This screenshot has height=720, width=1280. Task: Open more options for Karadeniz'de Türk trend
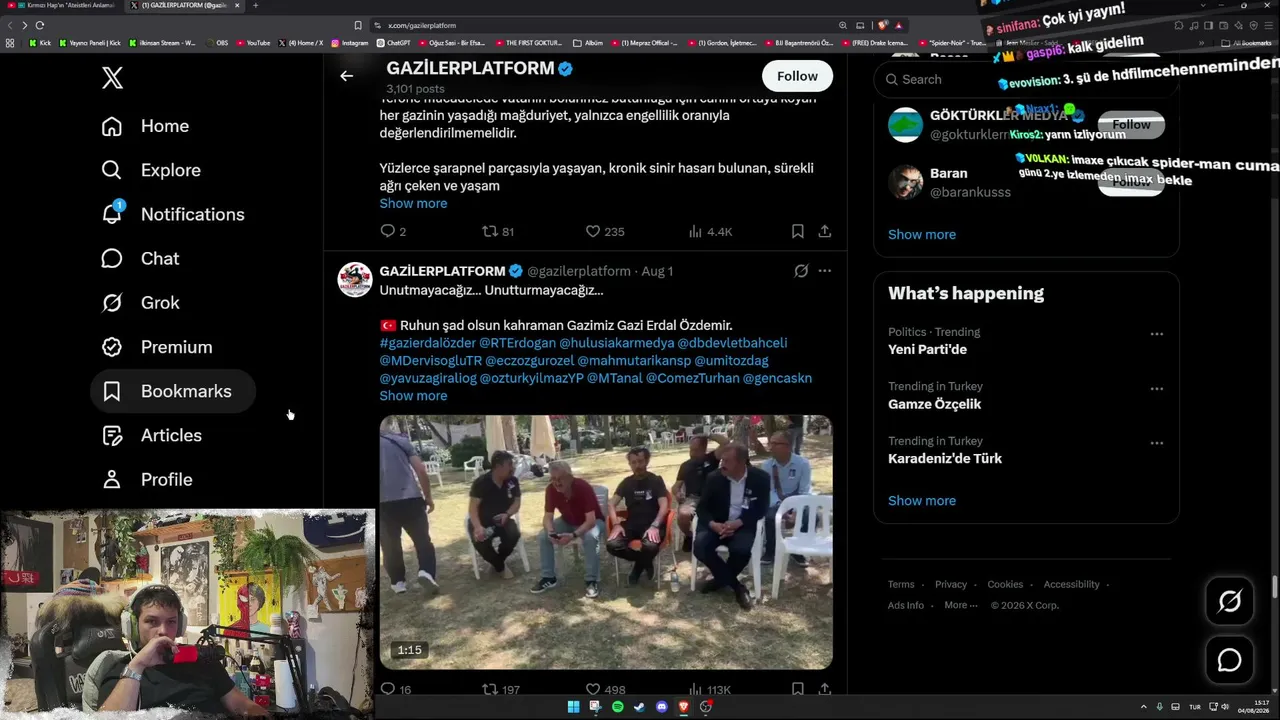pyautogui.click(x=1156, y=443)
